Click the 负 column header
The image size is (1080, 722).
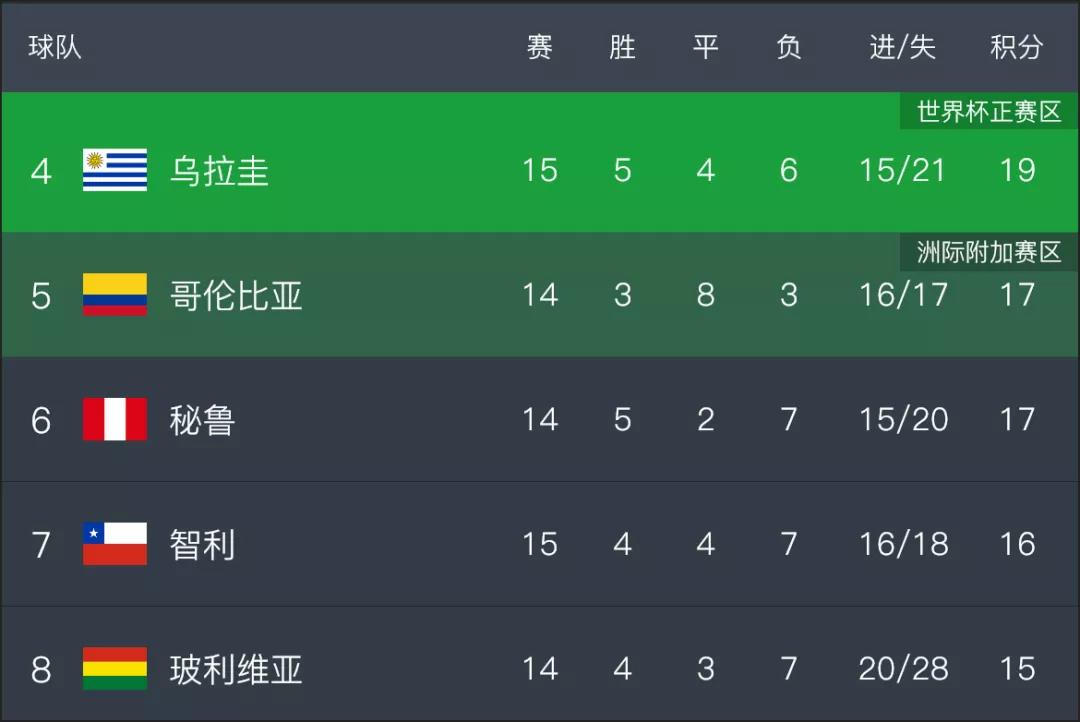tap(789, 48)
